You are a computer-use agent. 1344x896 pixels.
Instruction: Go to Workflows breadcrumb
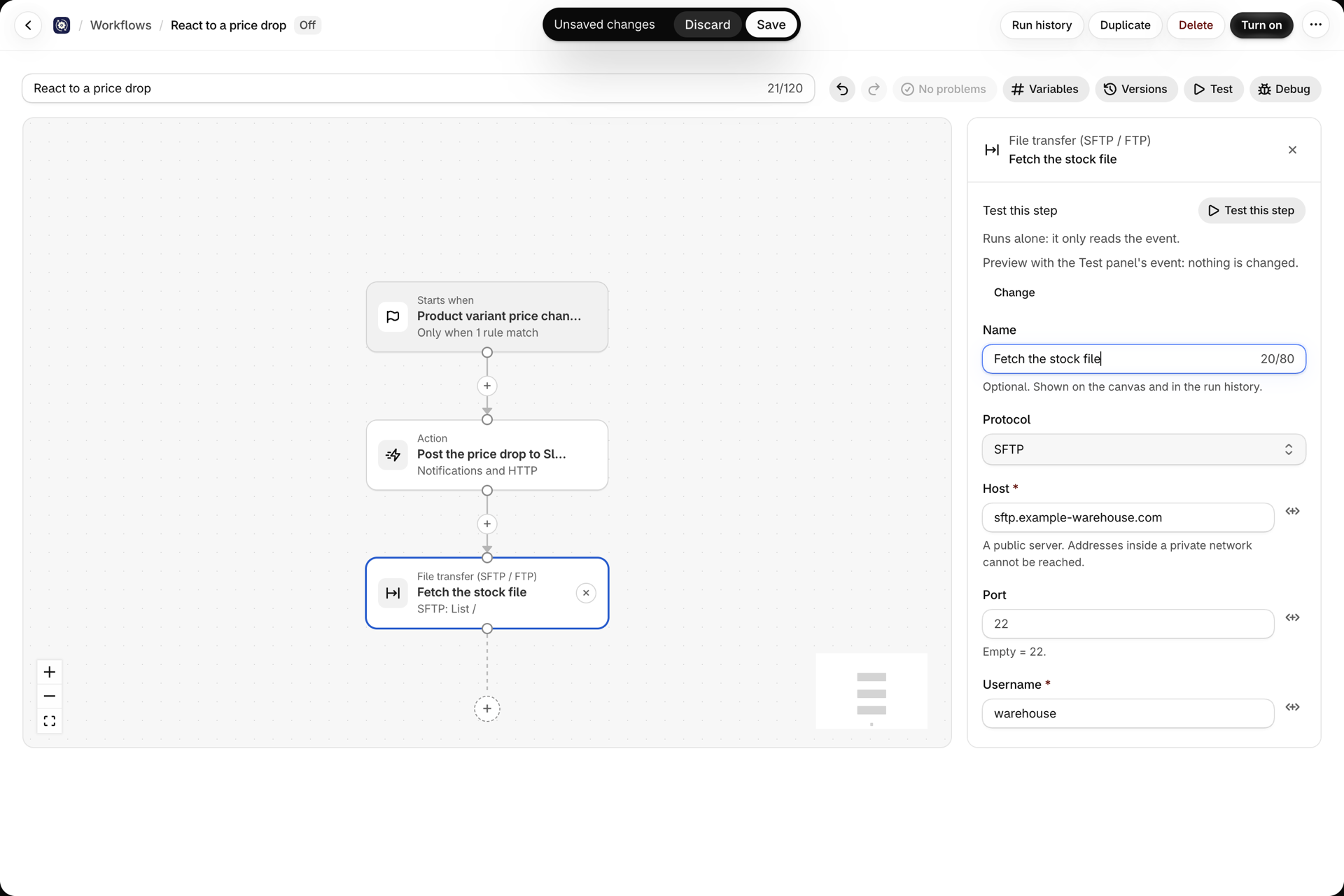(120, 25)
